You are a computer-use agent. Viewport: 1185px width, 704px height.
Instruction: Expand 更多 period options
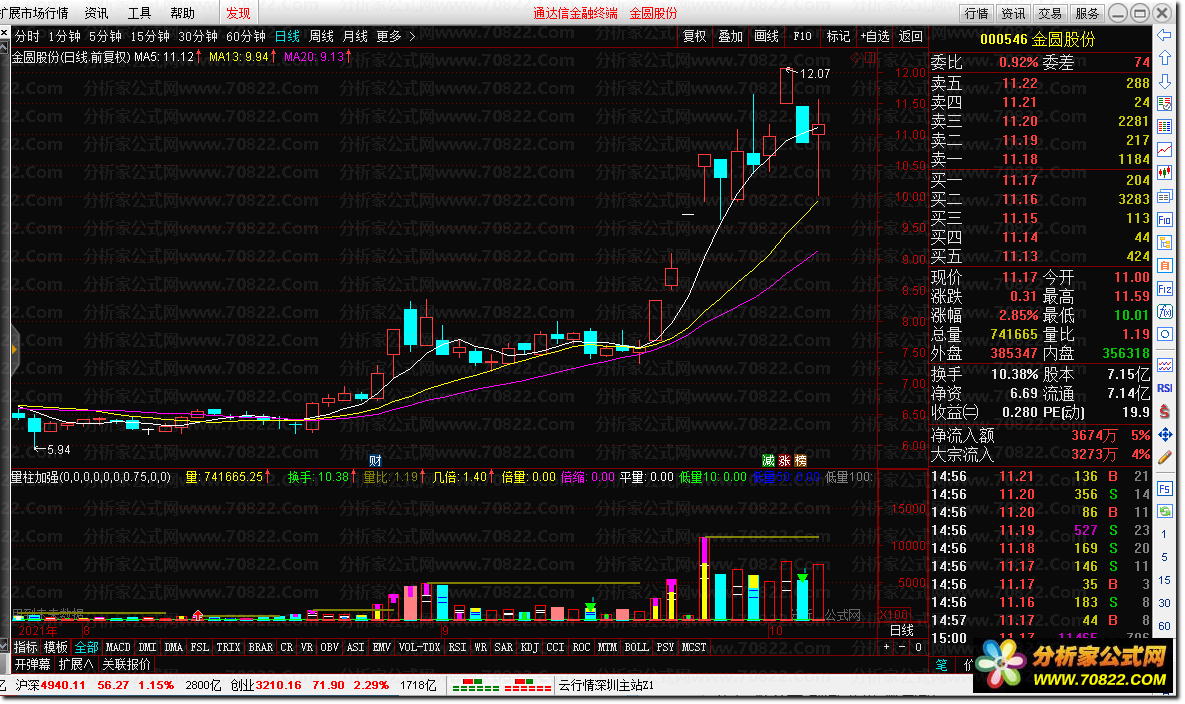395,36
